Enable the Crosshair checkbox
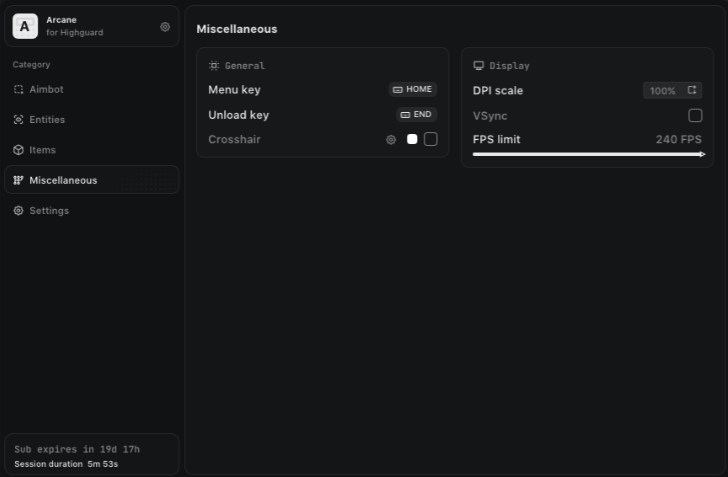 pyautogui.click(x=430, y=139)
